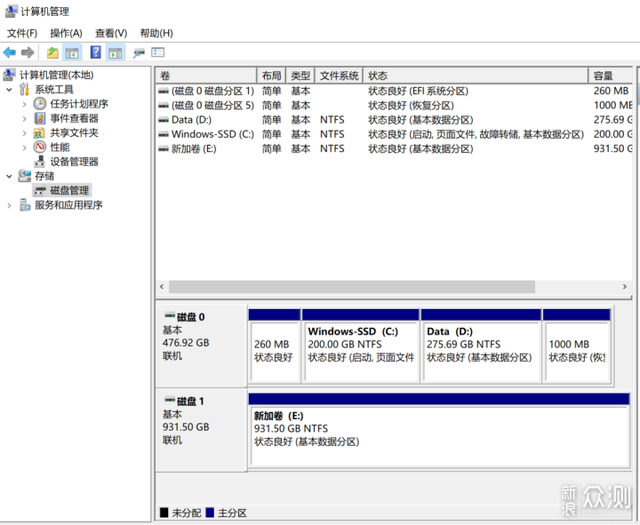Viewport: 640px width, 525px height.
Task: Select the 性能 icon in tree
Action: tap(40, 147)
